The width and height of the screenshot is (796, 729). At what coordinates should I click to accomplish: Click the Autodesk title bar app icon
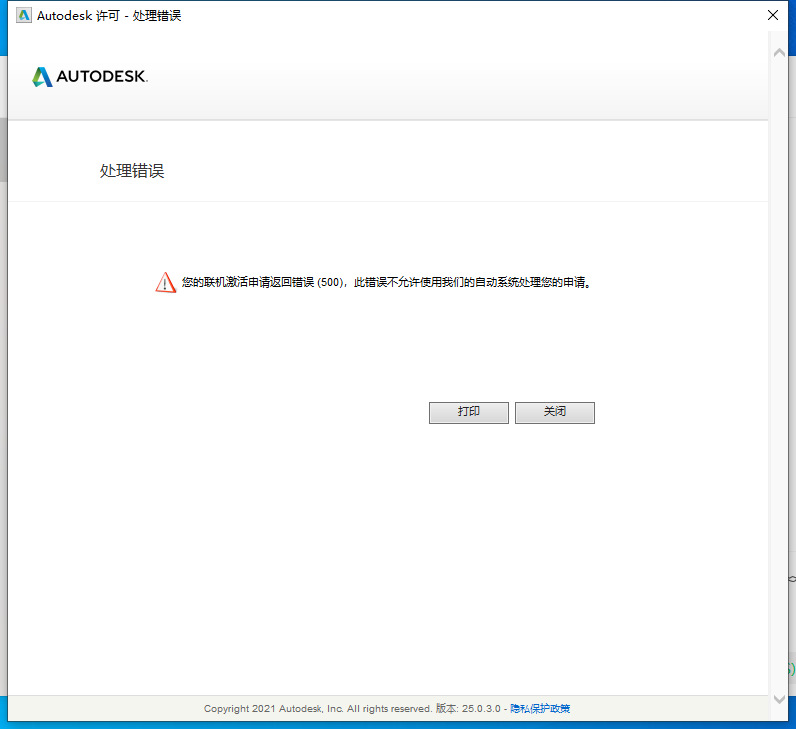[x=24, y=16]
